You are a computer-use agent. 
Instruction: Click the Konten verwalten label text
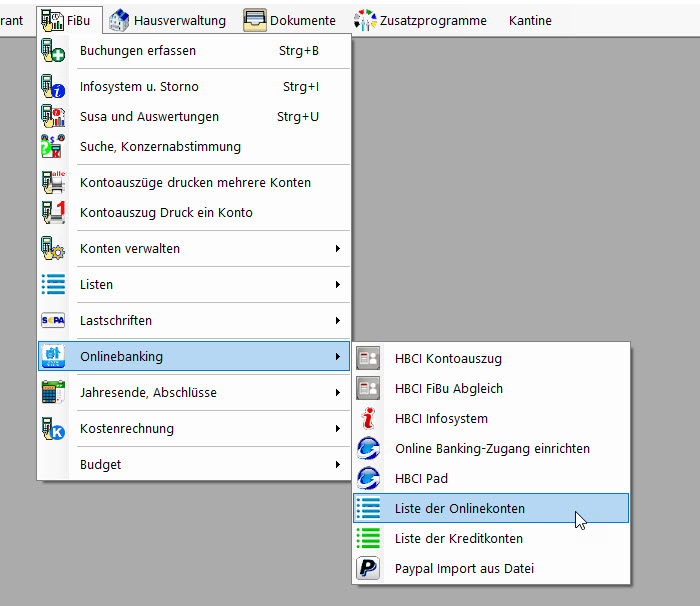[x=129, y=248]
